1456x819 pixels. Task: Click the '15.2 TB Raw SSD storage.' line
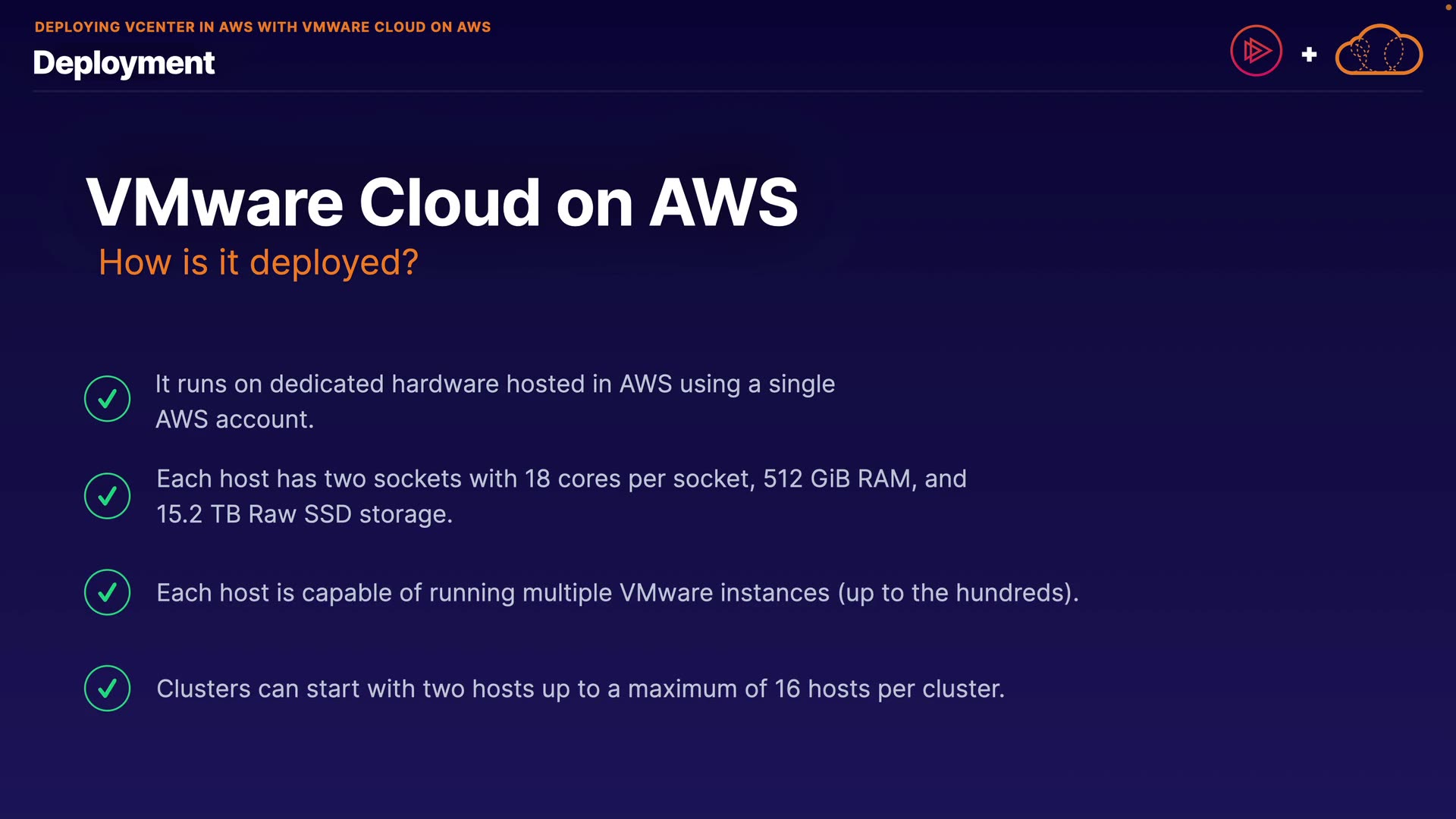(304, 515)
